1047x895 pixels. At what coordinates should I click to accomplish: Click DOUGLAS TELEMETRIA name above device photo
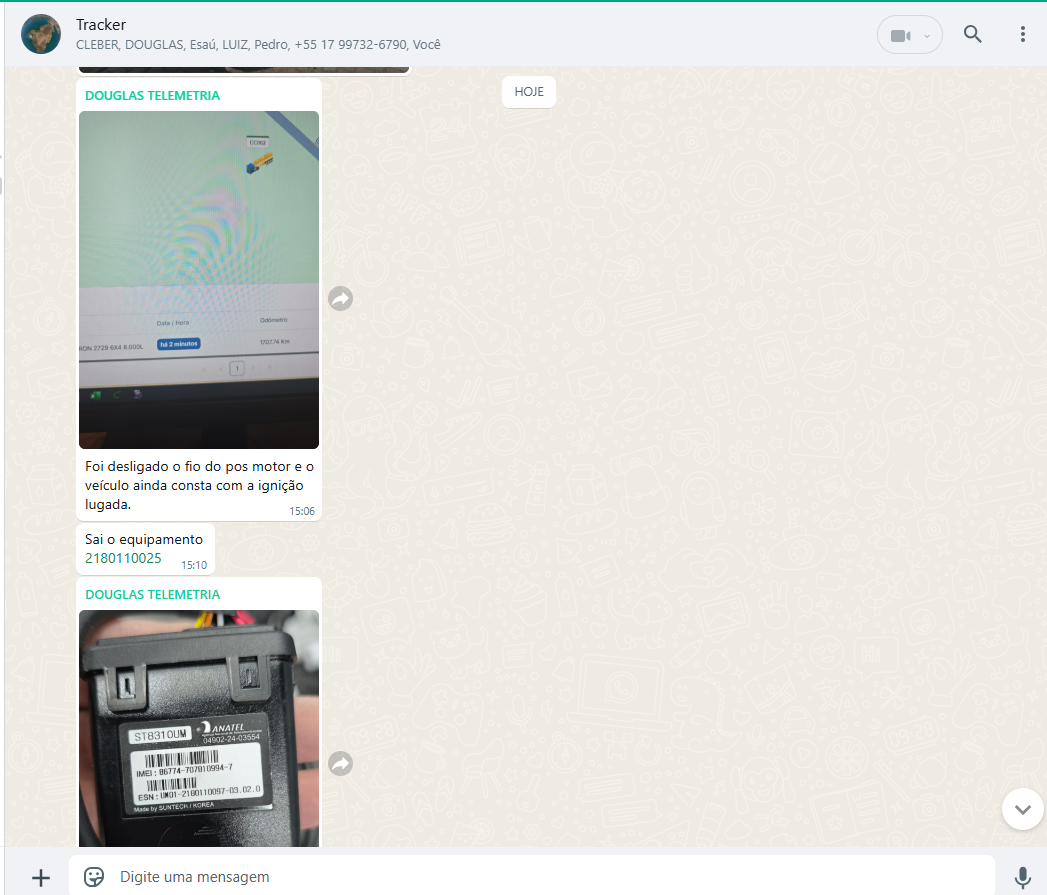pyautogui.click(x=152, y=594)
